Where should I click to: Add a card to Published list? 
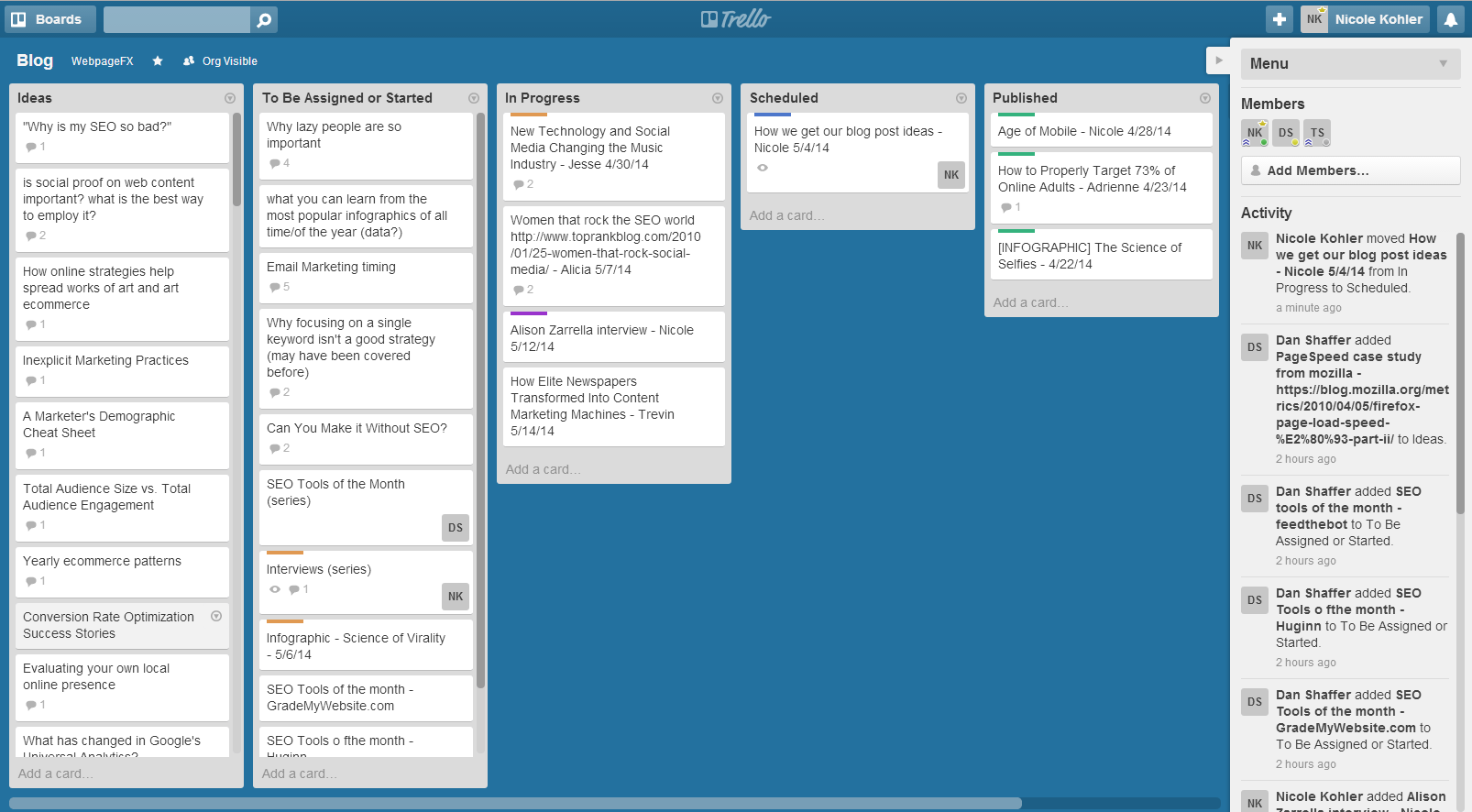pyautogui.click(x=1031, y=302)
